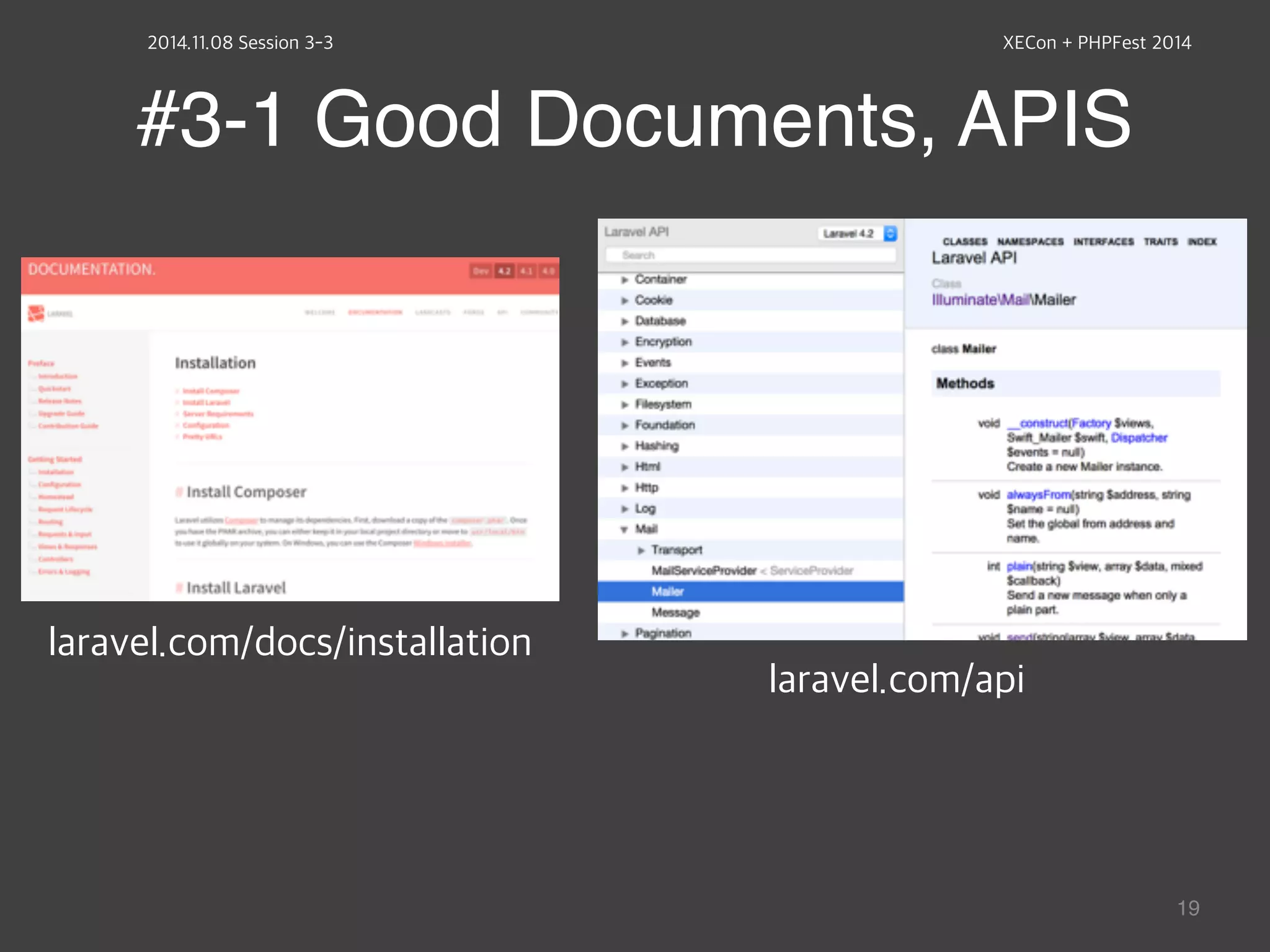Click the Illuminate namespace link
1270x952 pixels.
coord(964,300)
